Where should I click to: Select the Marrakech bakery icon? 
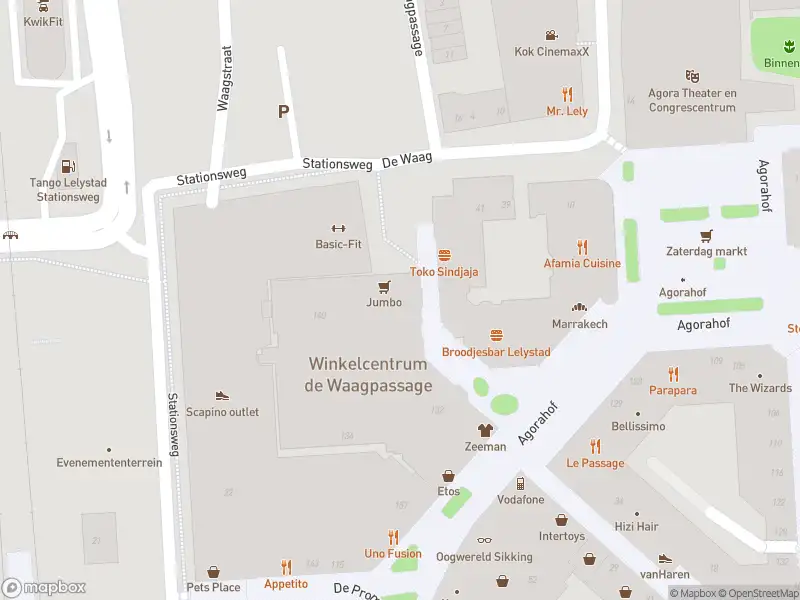579,307
